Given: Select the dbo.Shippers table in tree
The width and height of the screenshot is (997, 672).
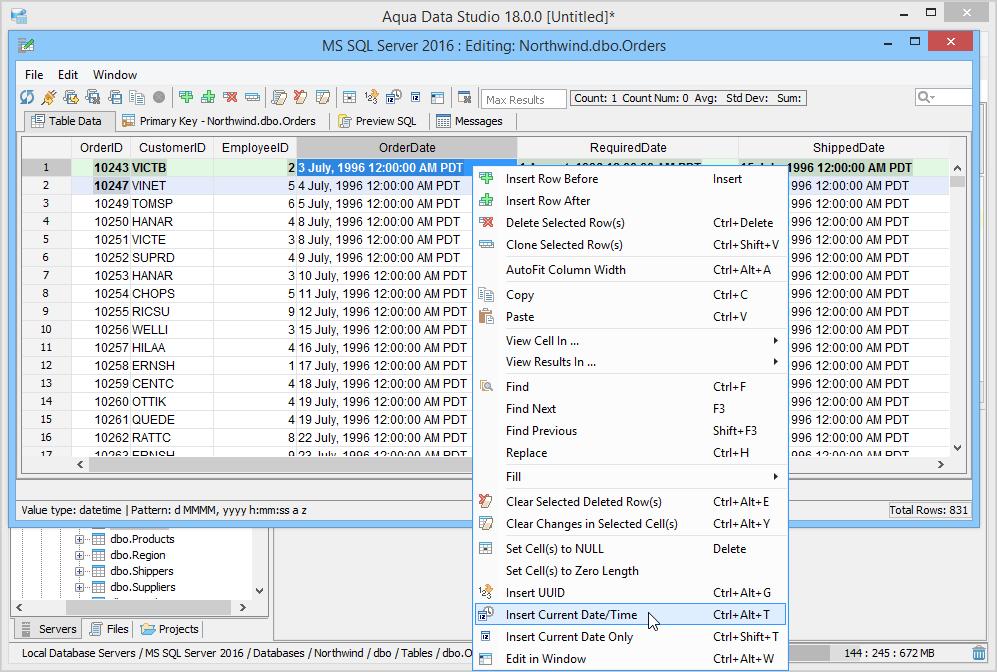Looking at the screenshot, I should tap(141, 571).
